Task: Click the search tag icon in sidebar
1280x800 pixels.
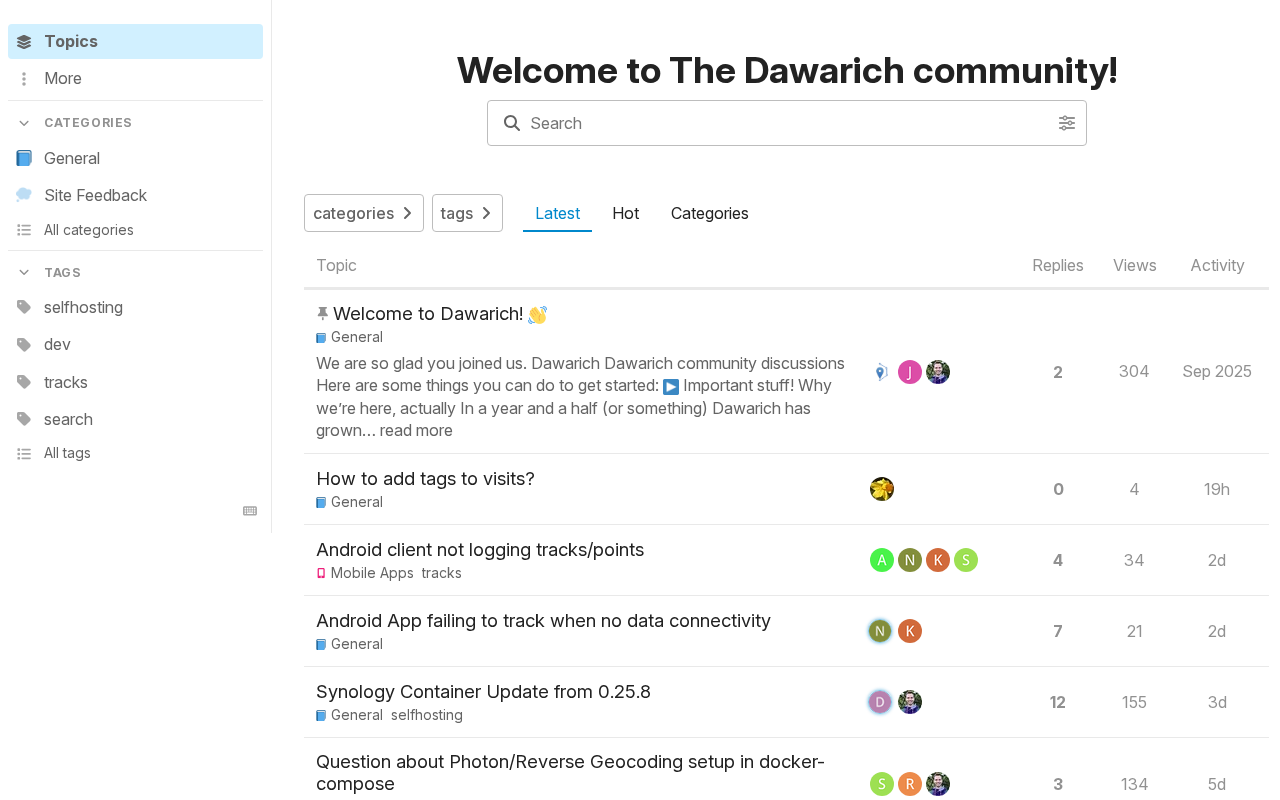Action: pos(24,419)
